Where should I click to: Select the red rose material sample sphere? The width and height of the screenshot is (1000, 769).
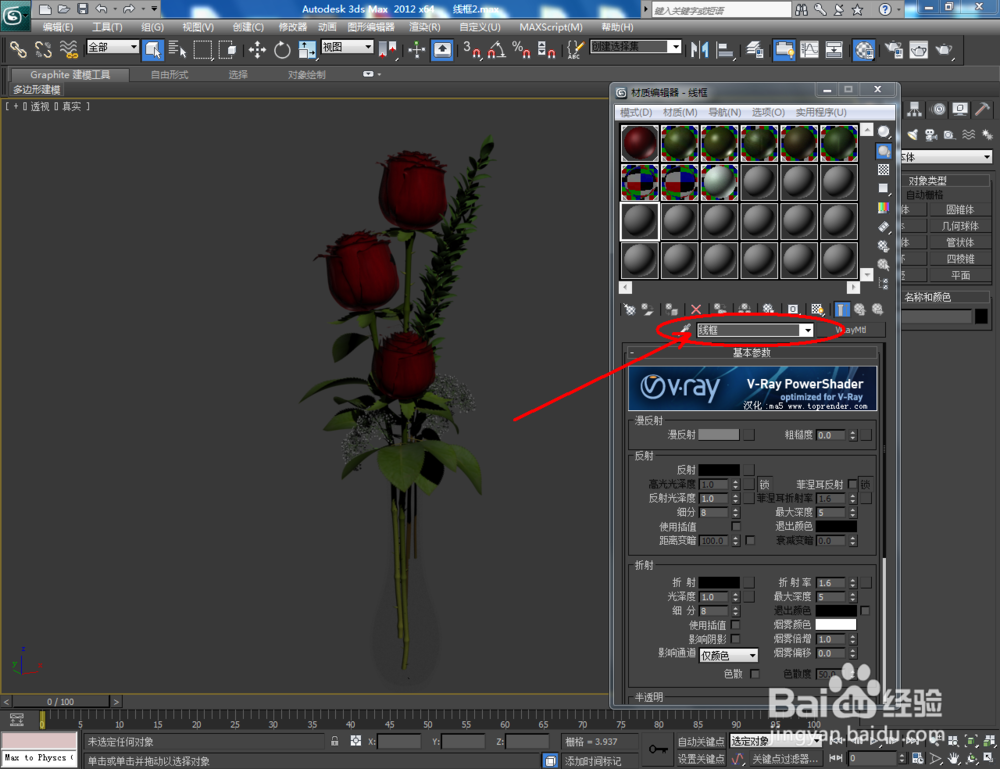(x=640, y=143)
